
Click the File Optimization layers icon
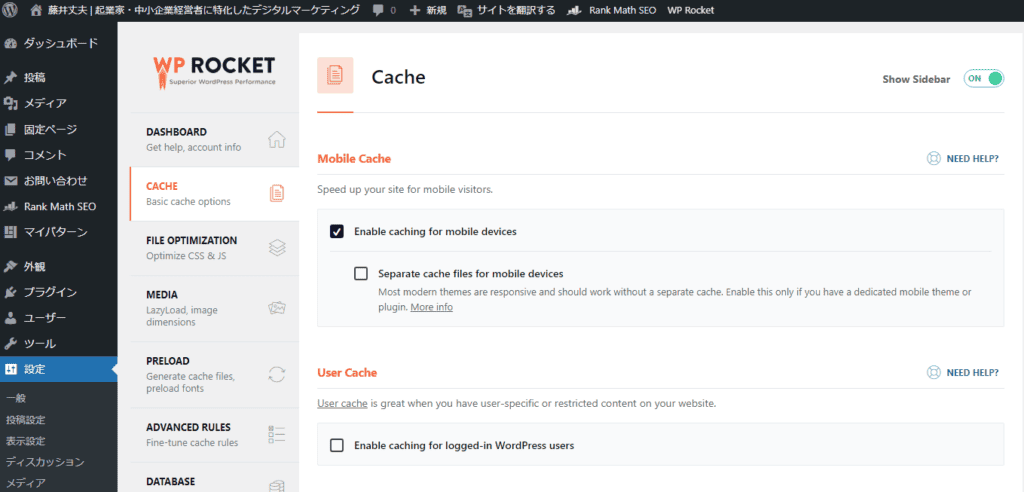coord(277,248)
